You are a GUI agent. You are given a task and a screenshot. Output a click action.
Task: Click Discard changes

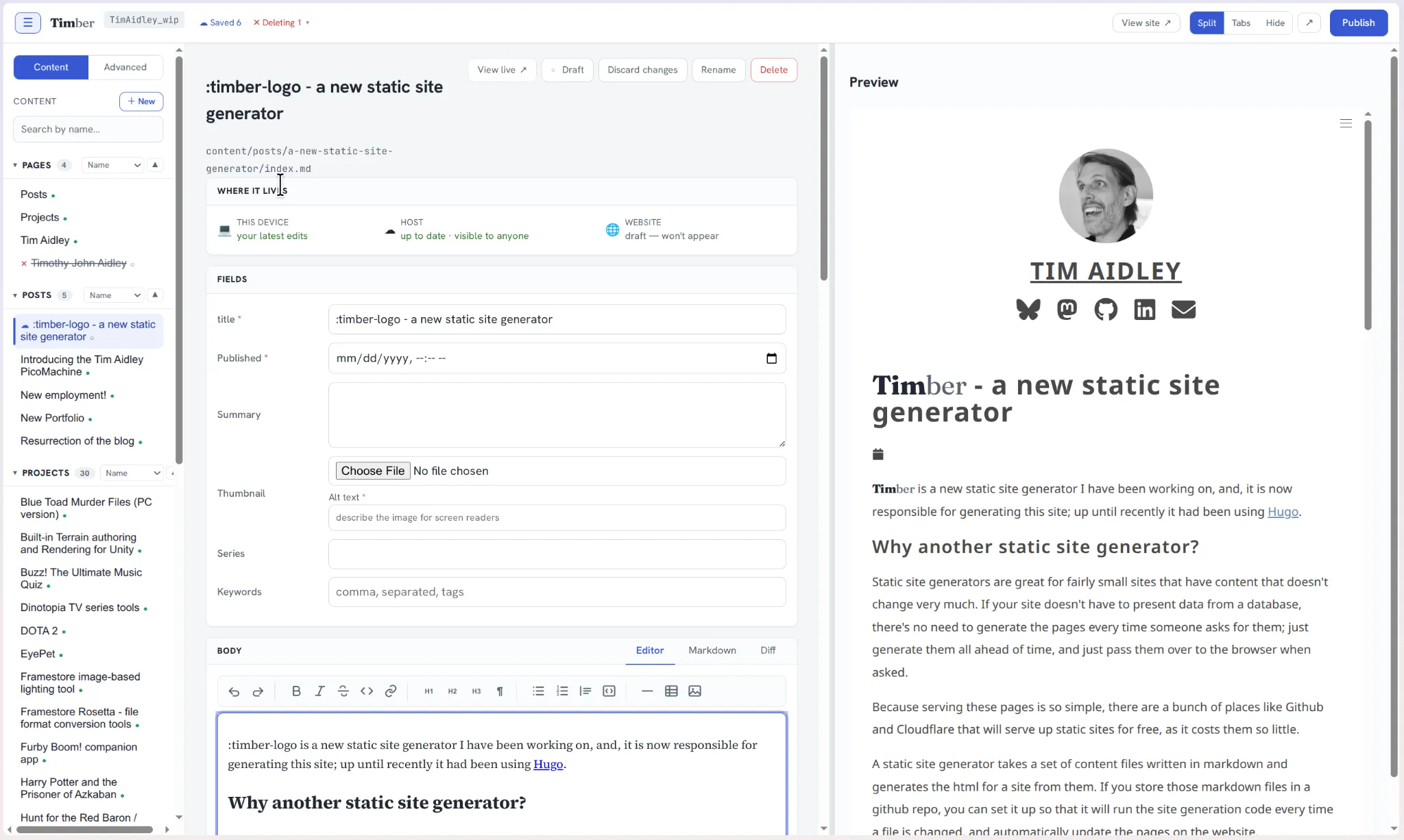[x=642, y=70]
